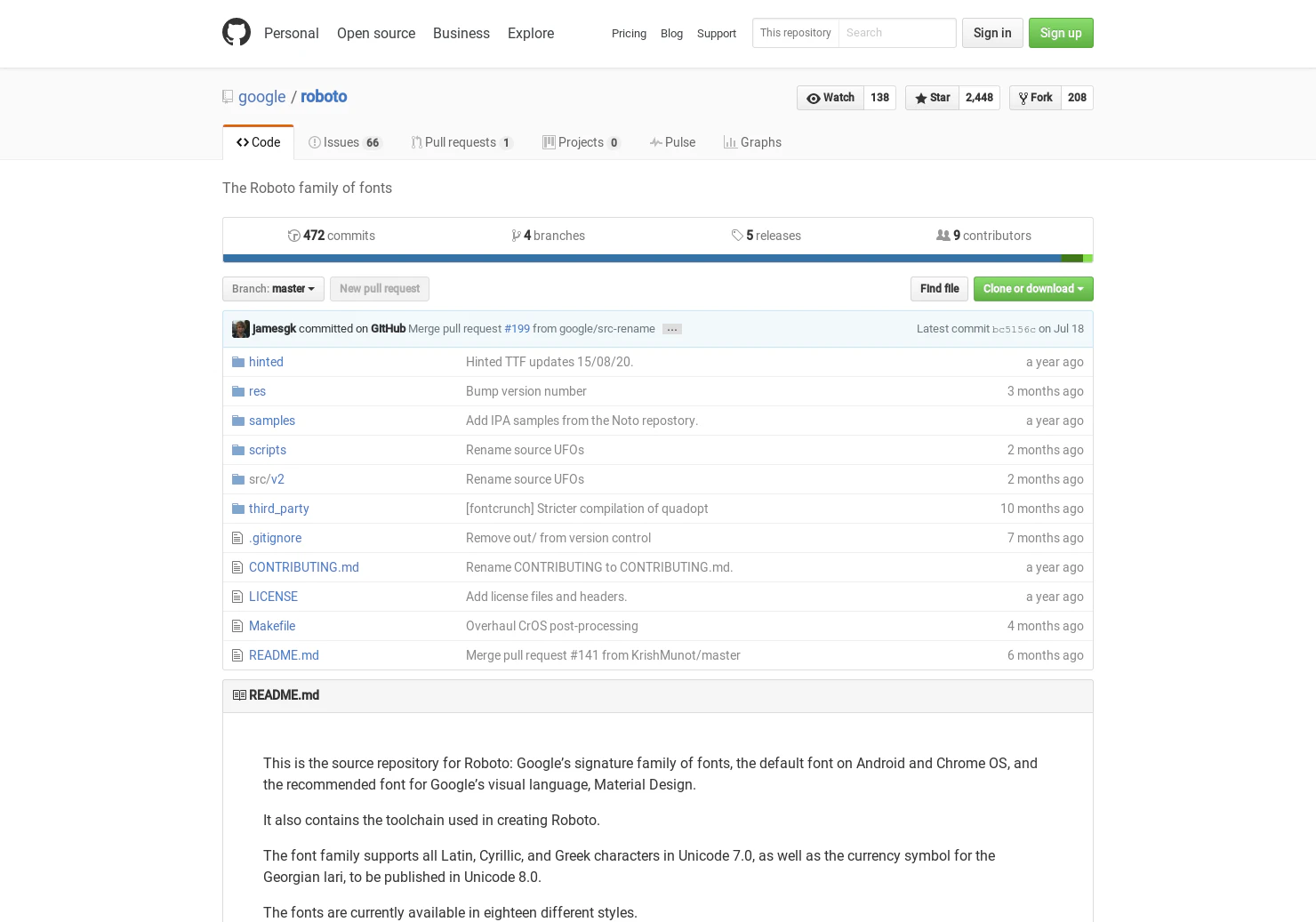Screen dimensions: 1316x922
Task: Click the GitHub octocat logo
Action: coord(237,33)
